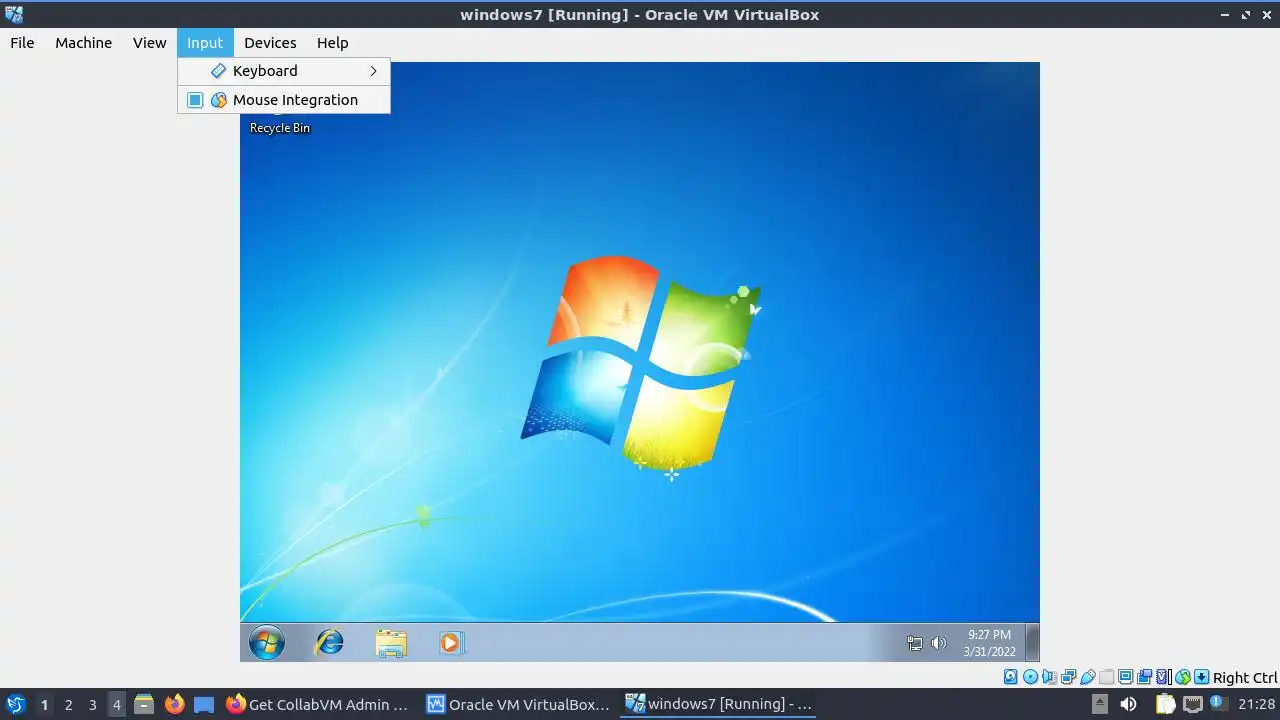Open the host clipboard manager icon
Viewport: 1280px width, 720px height.
click(x=1166, y=704)
